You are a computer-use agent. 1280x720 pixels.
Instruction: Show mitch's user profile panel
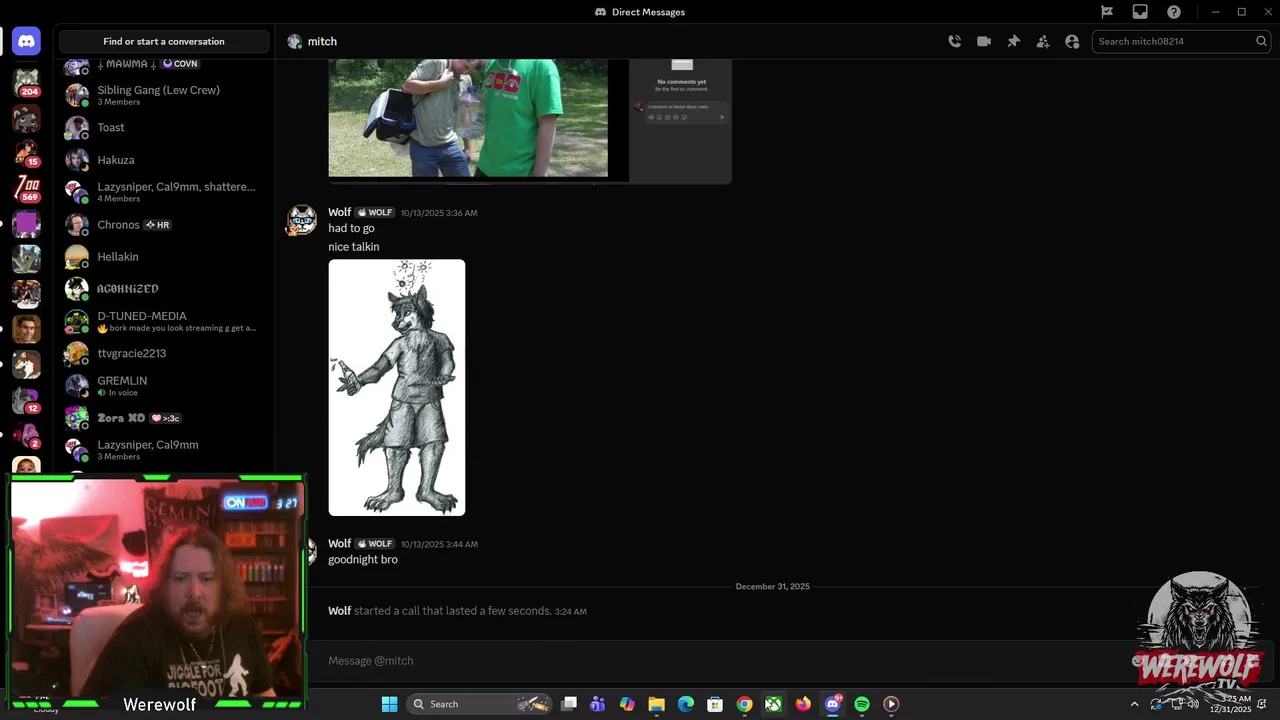point(1072,41)
